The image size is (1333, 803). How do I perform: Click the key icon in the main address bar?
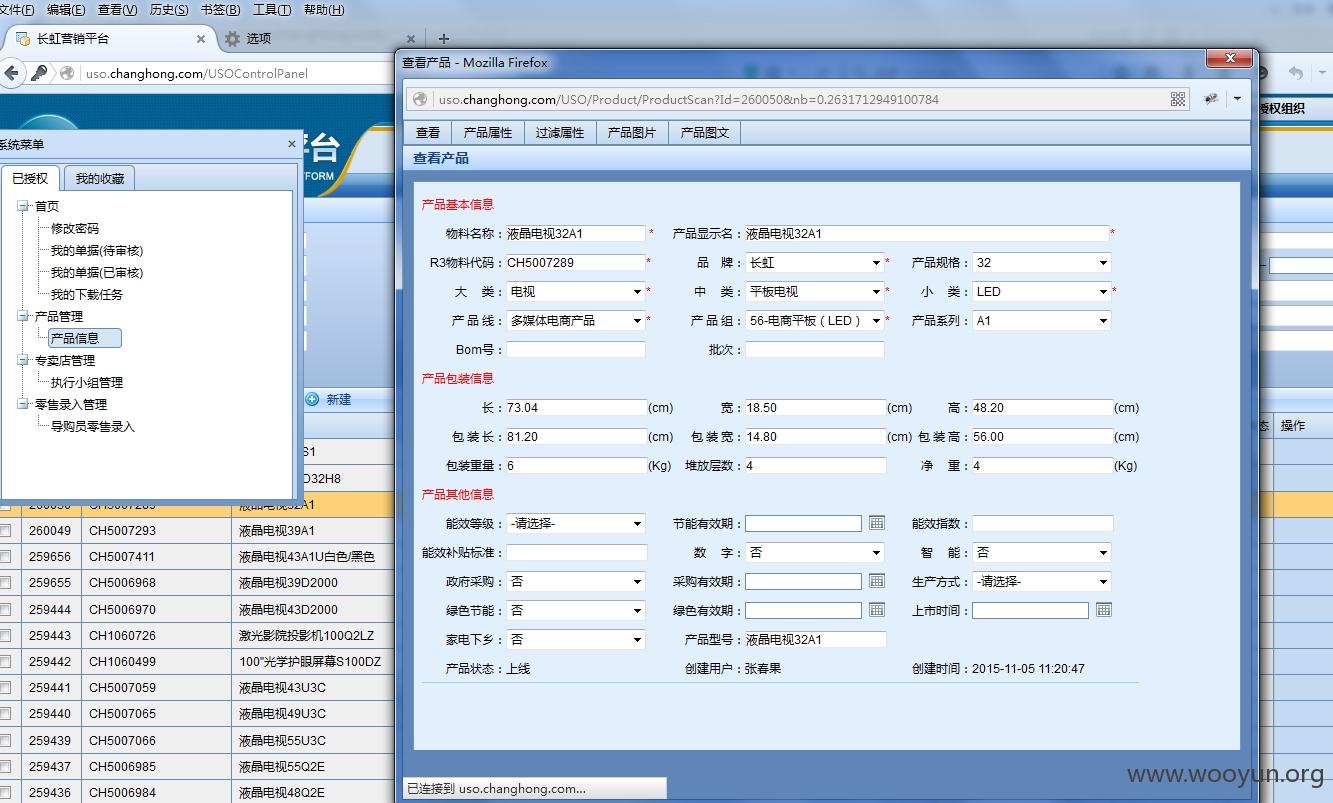pos(39,73)
